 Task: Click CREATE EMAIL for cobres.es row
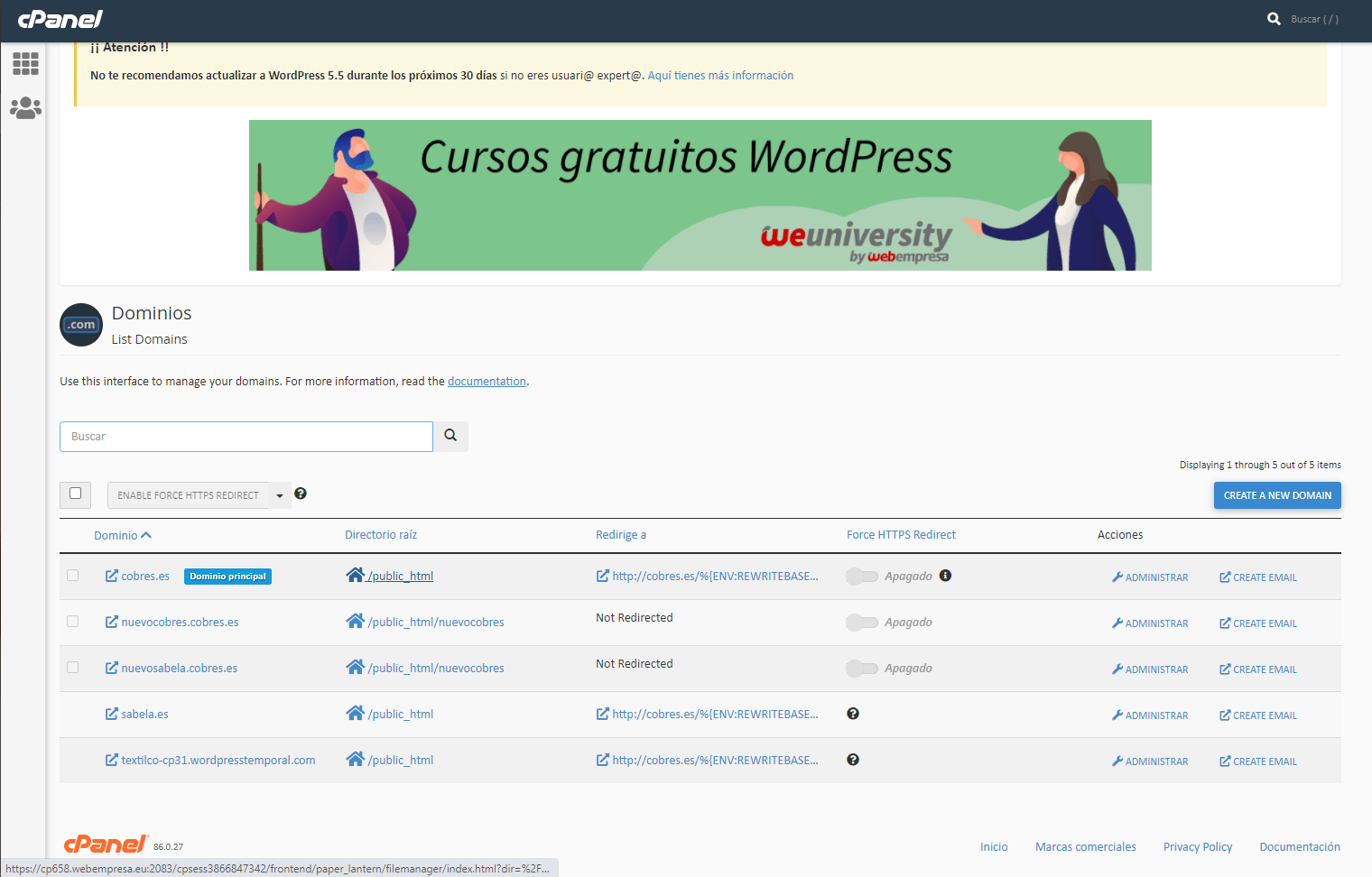1258,577
